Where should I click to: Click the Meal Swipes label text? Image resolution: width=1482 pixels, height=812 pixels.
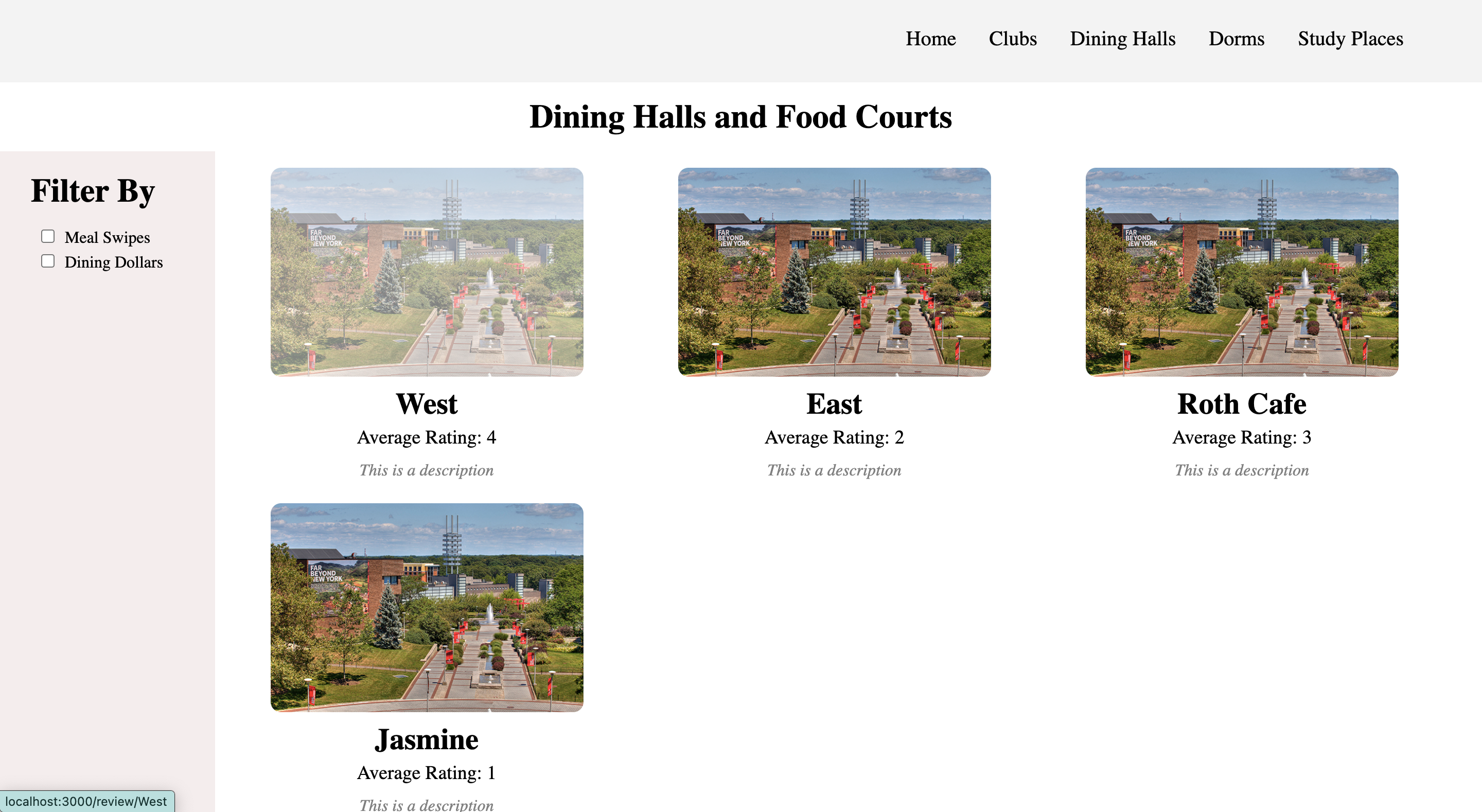coord(107,238)
